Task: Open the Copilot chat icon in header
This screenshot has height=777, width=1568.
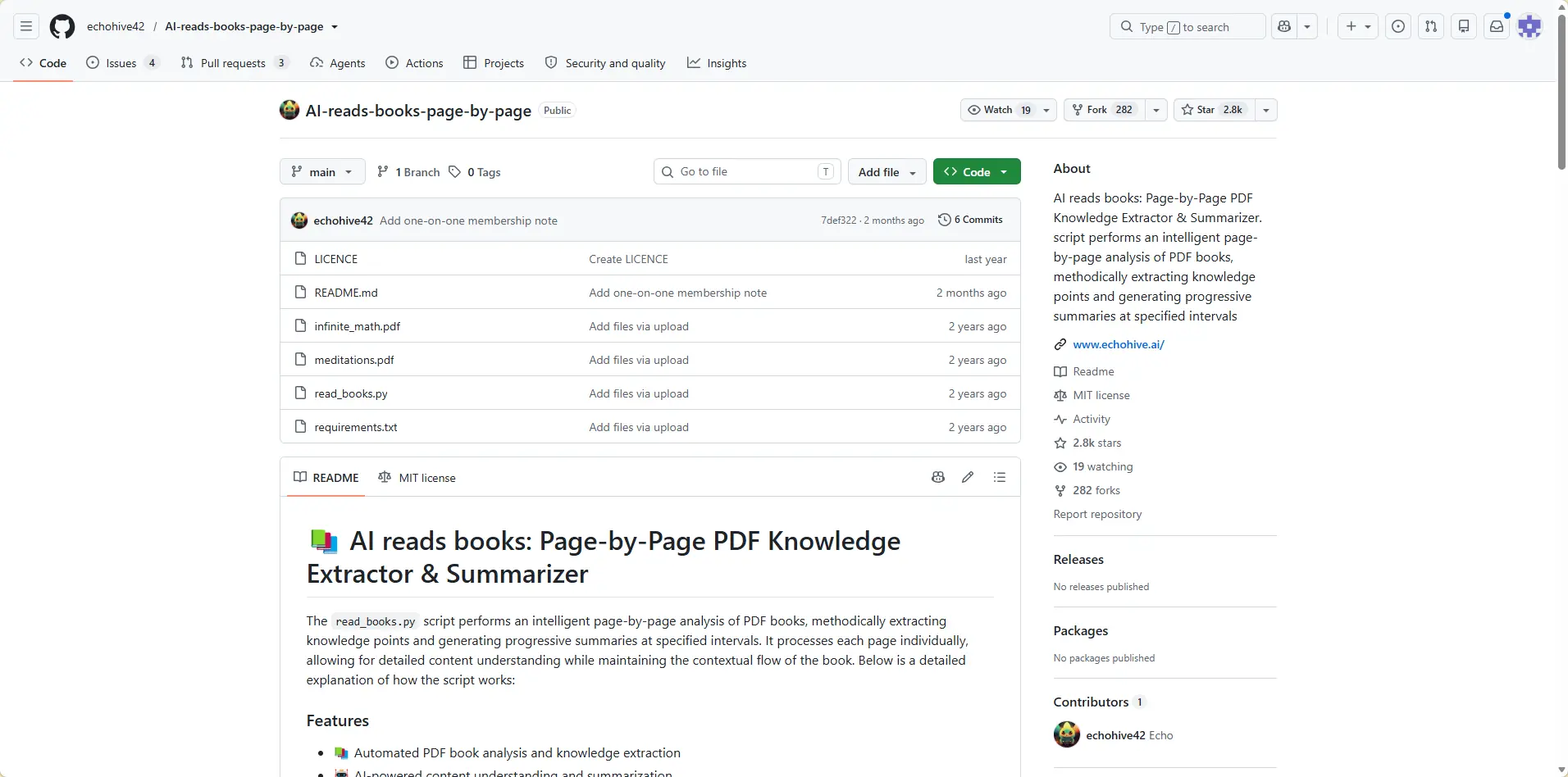Action: click(x=1284, y=26)
